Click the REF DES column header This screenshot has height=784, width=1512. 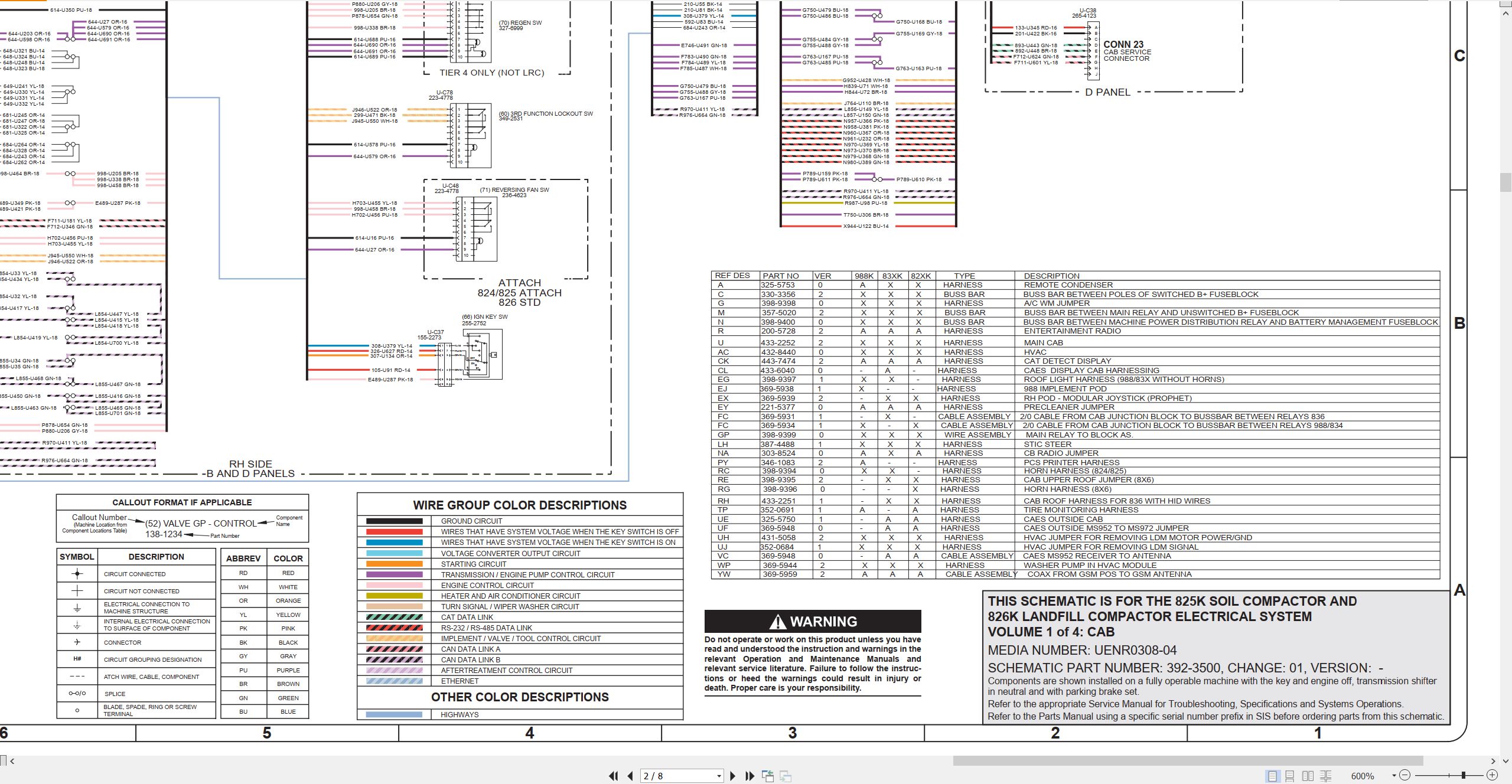[732, 276]
